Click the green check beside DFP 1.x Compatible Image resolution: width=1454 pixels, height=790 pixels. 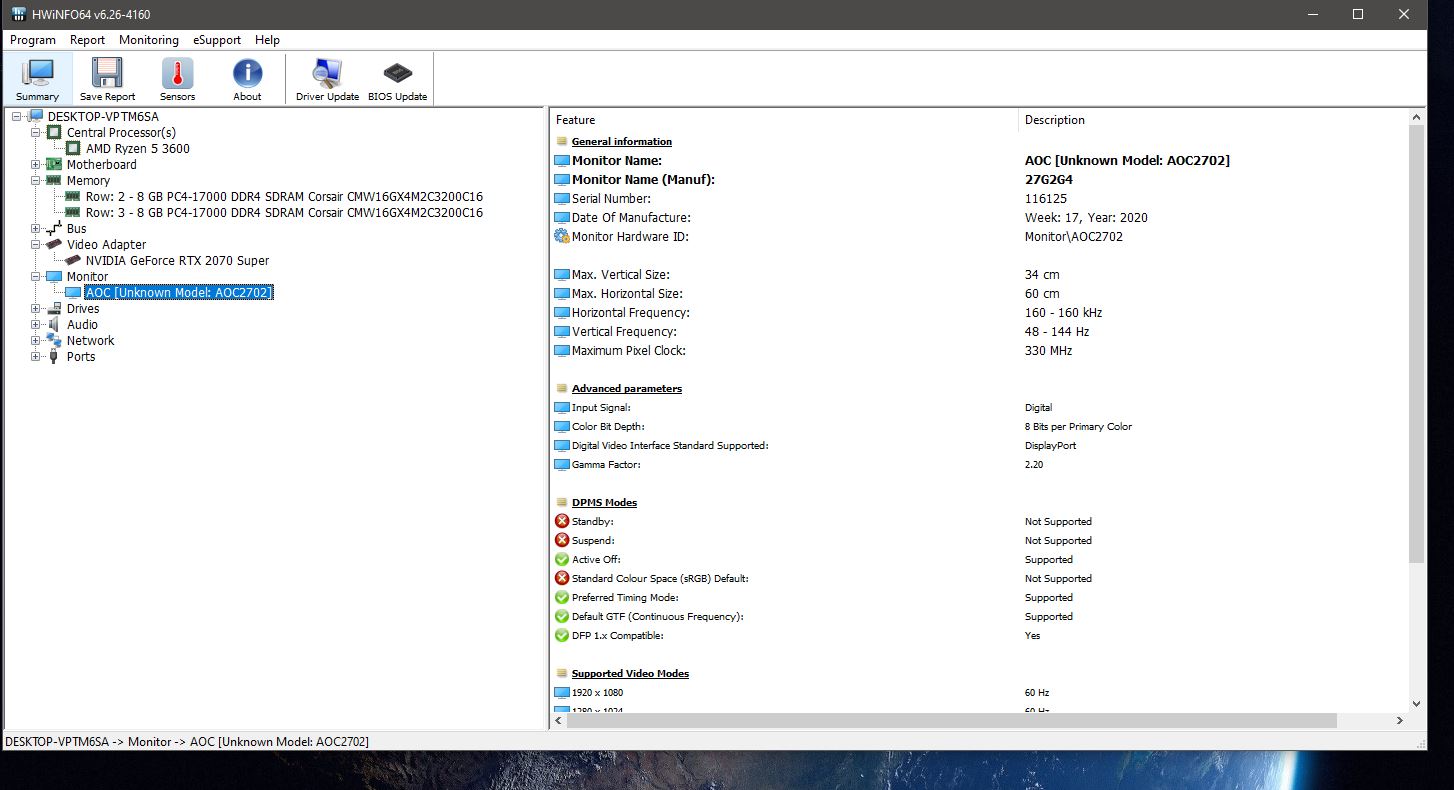[x=561, y=635]
